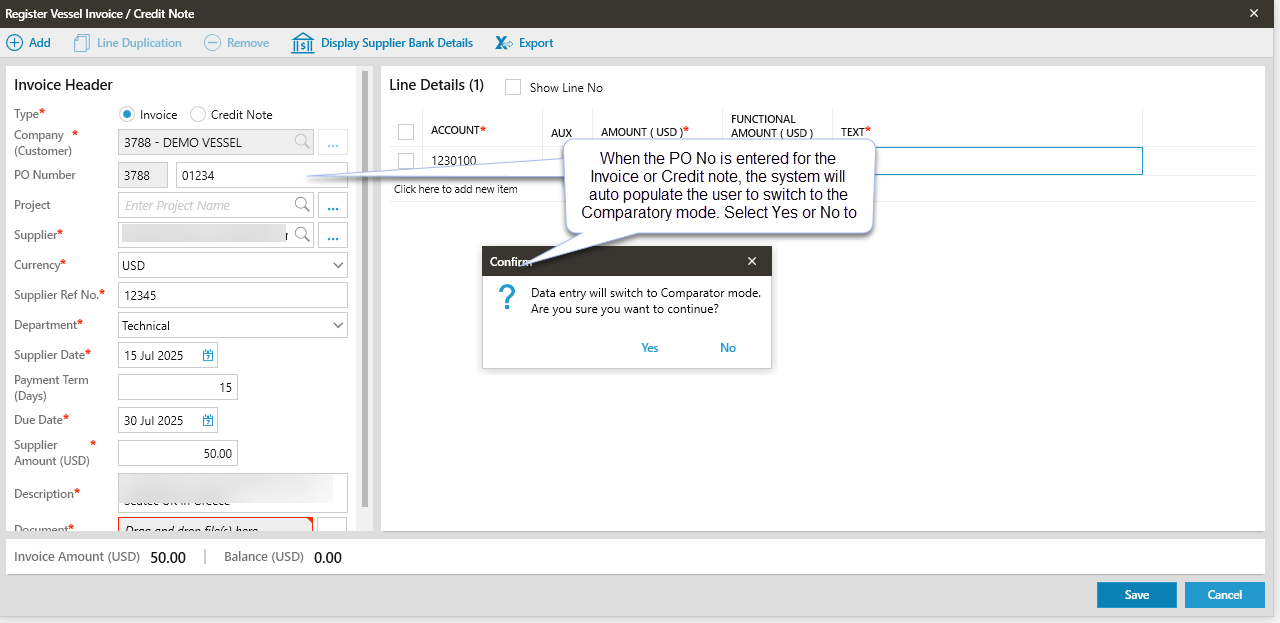Screen dimensions: 1280x623
Task: Click account cell 1230100
Action: click(453, 160)
